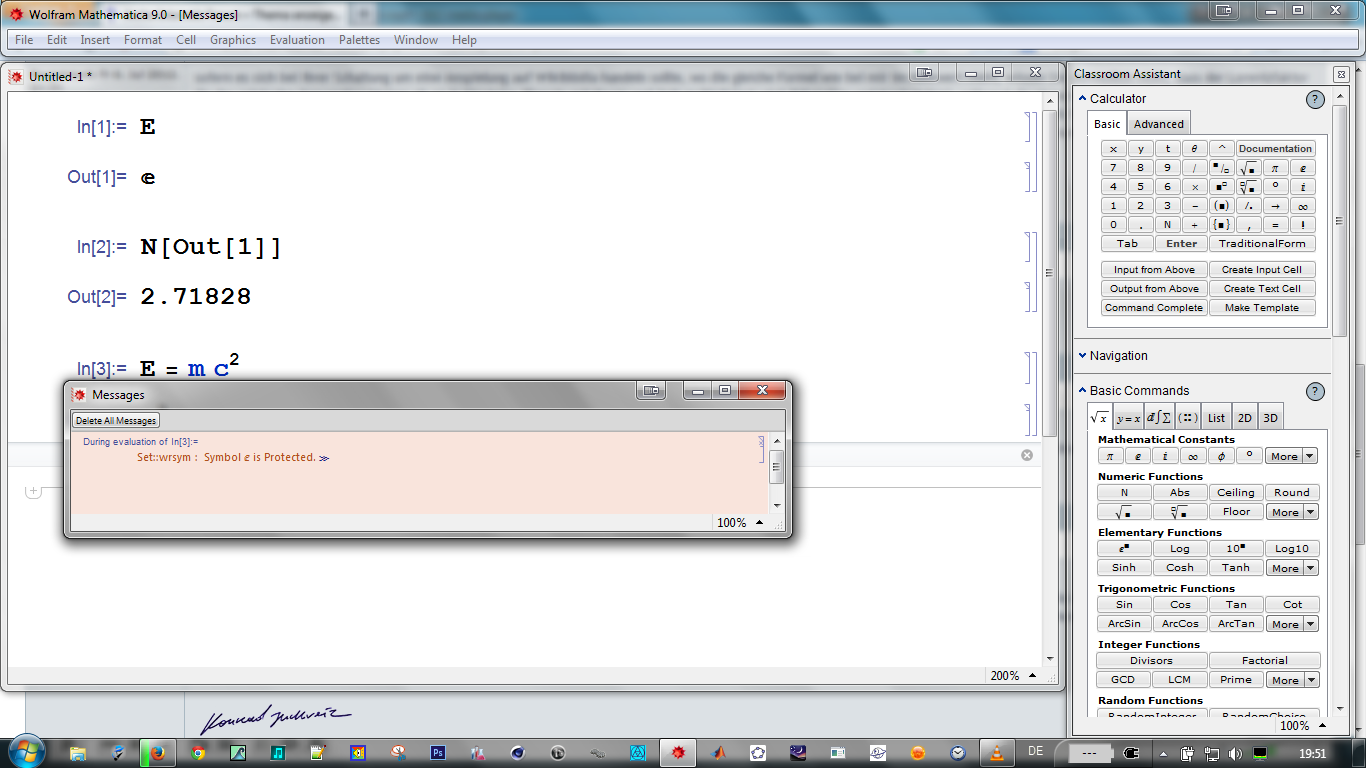The height and width of the screenshot is (768, 1366).
Task: Click Command Complete button
Action: click(x=1154, y=308)
